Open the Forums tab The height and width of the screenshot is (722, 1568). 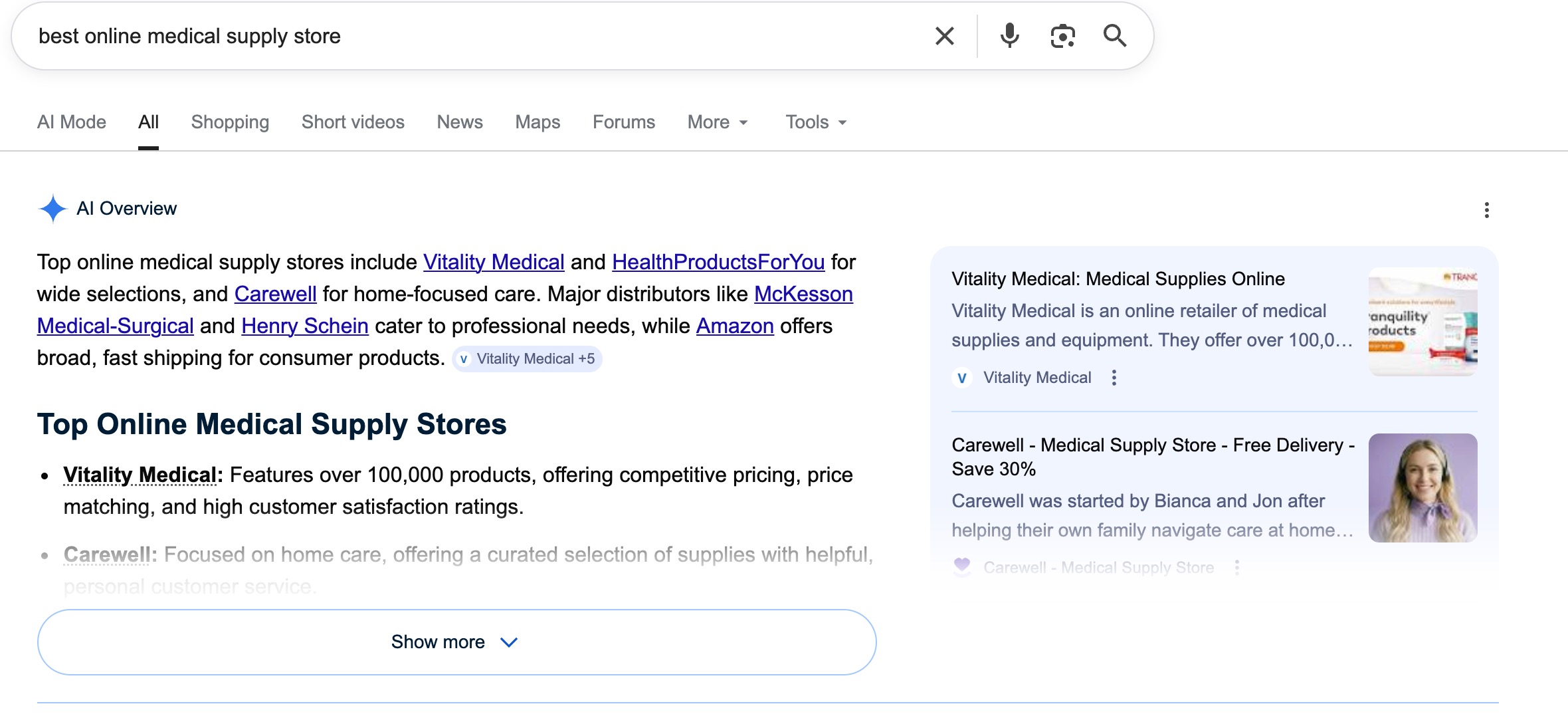click(624, 122)
